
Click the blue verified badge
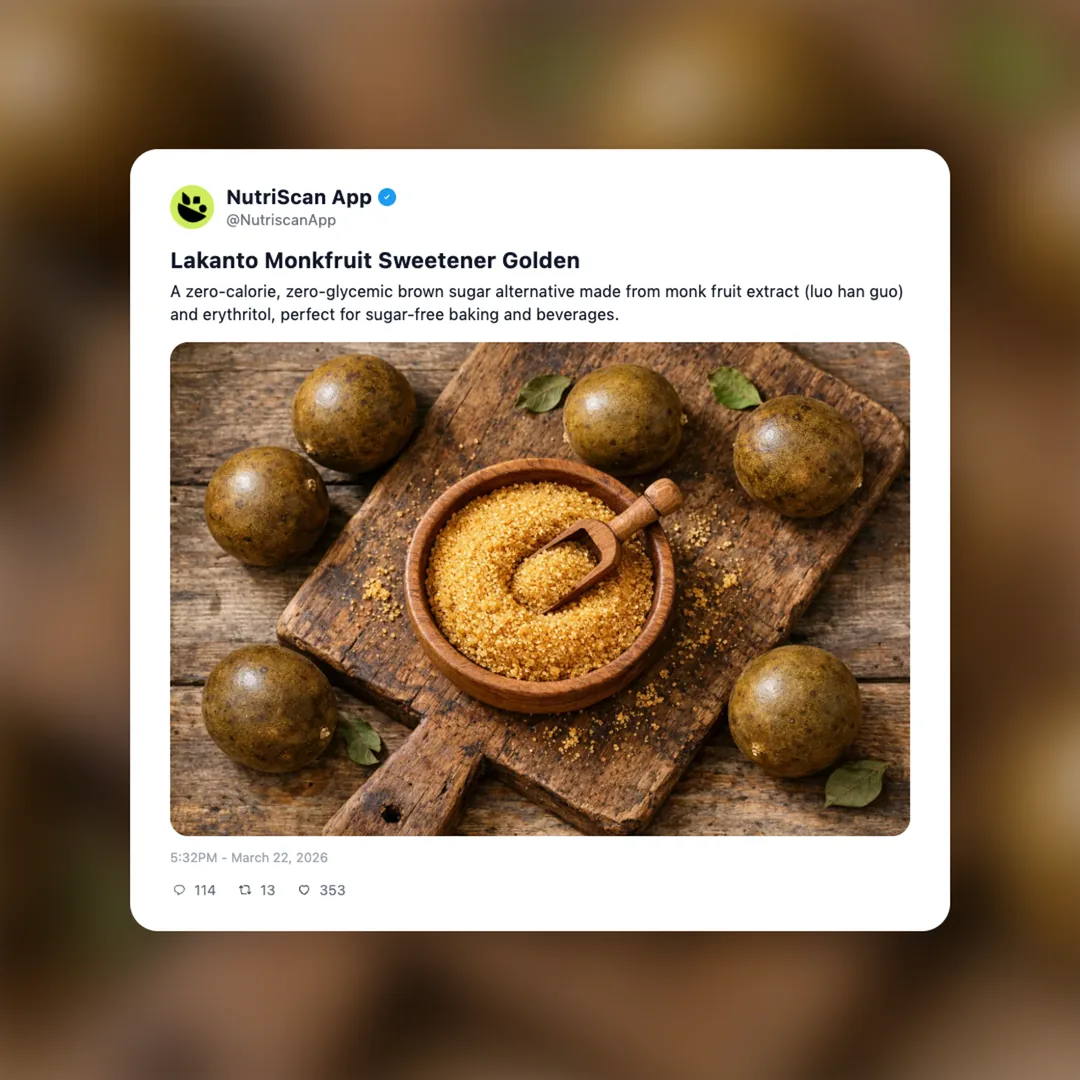[387, 197]
